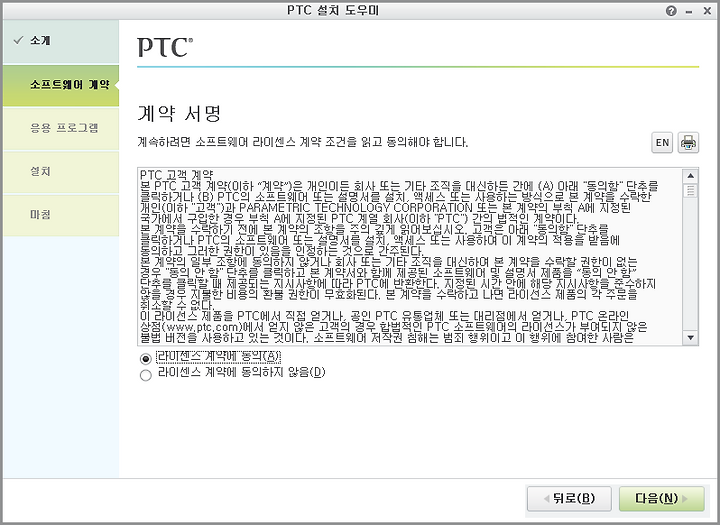Open the help question mark icon
The width and height of the screenshot is (720, 525).
(671, 11)
